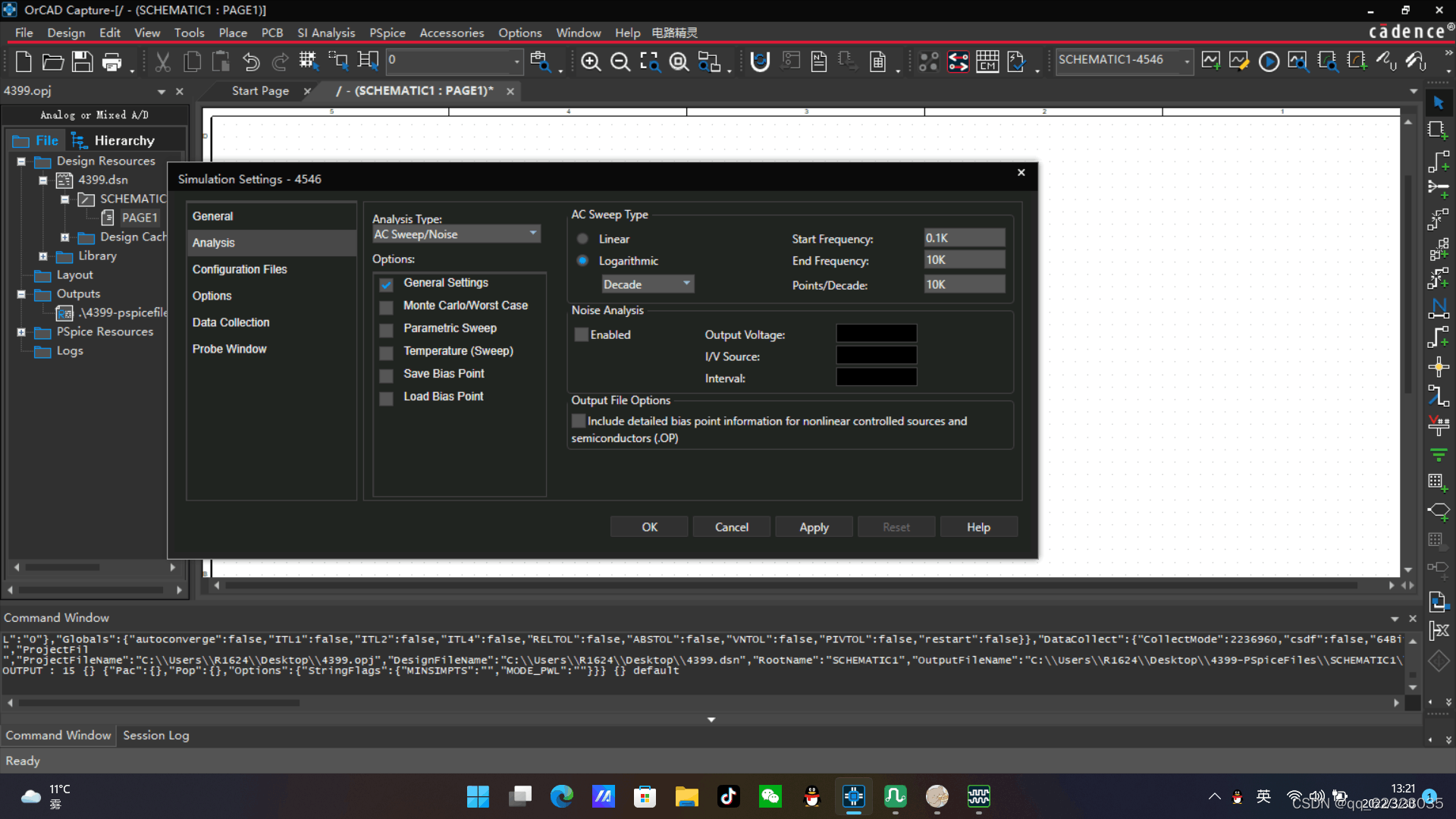This screenshot has width=1456, height=819.
Task: Click the Cancel button
Action: coord(732,527)
